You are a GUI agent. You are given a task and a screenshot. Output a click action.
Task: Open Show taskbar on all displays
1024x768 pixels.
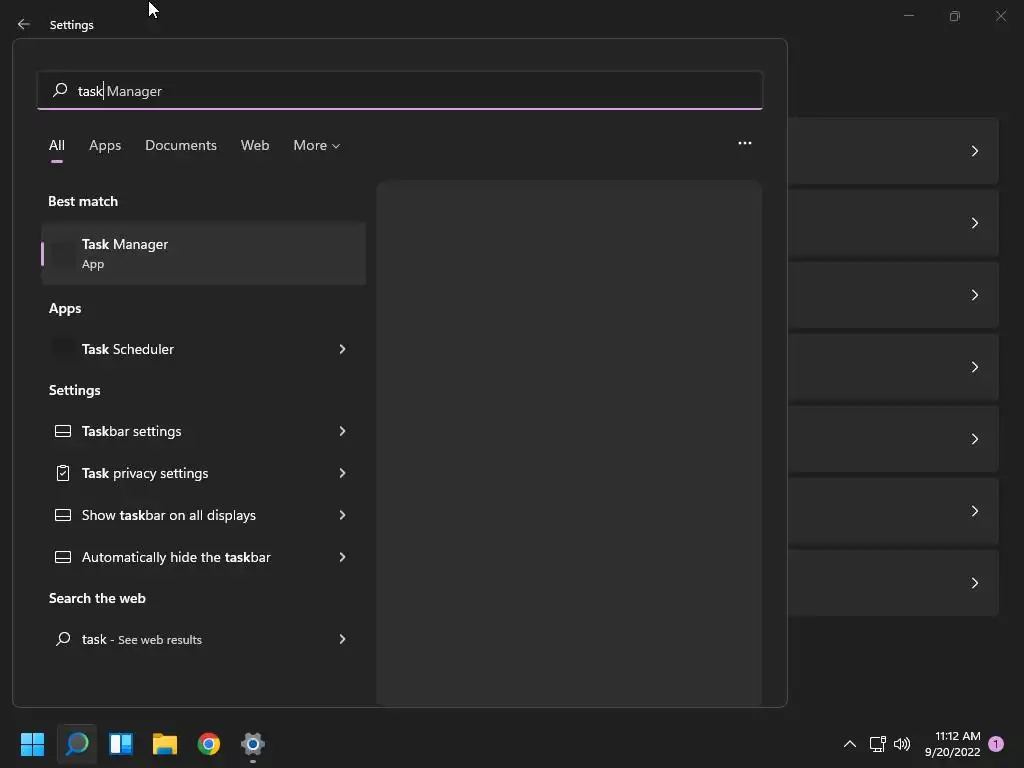pyautogui.click(x=204, y=515)
